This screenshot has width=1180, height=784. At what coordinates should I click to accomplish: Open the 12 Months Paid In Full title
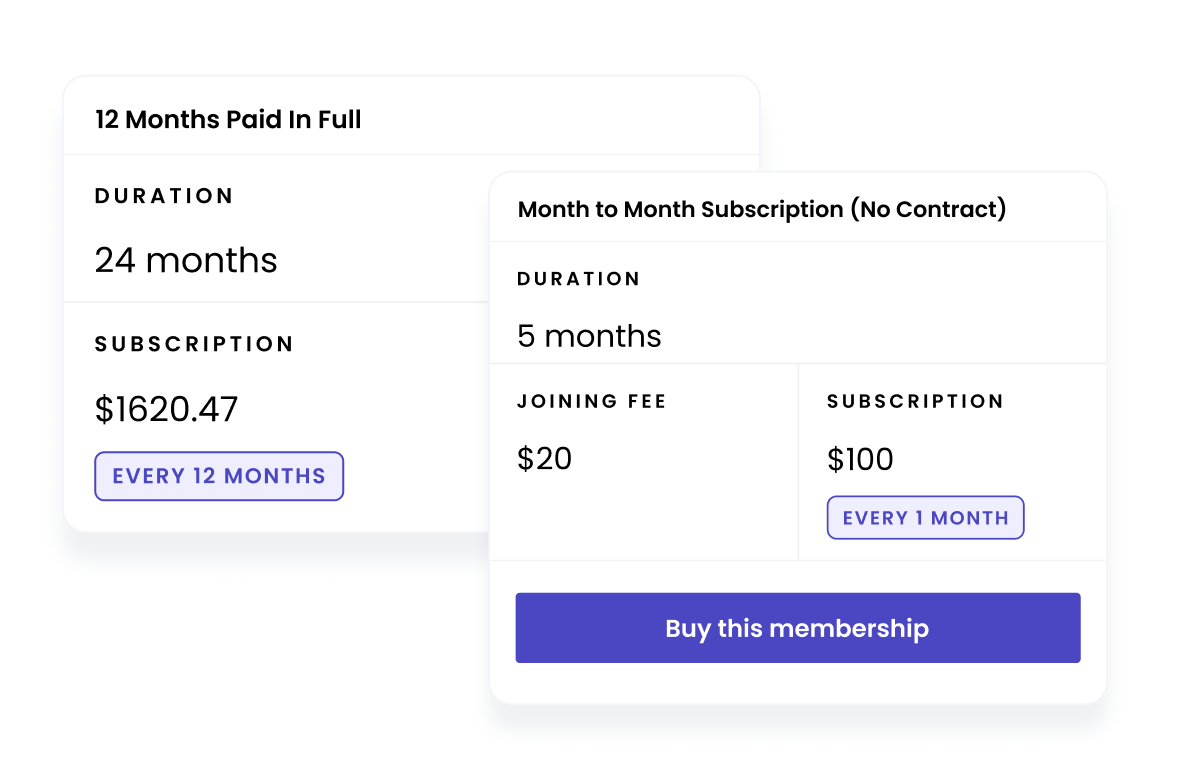(x=228, y=120)
